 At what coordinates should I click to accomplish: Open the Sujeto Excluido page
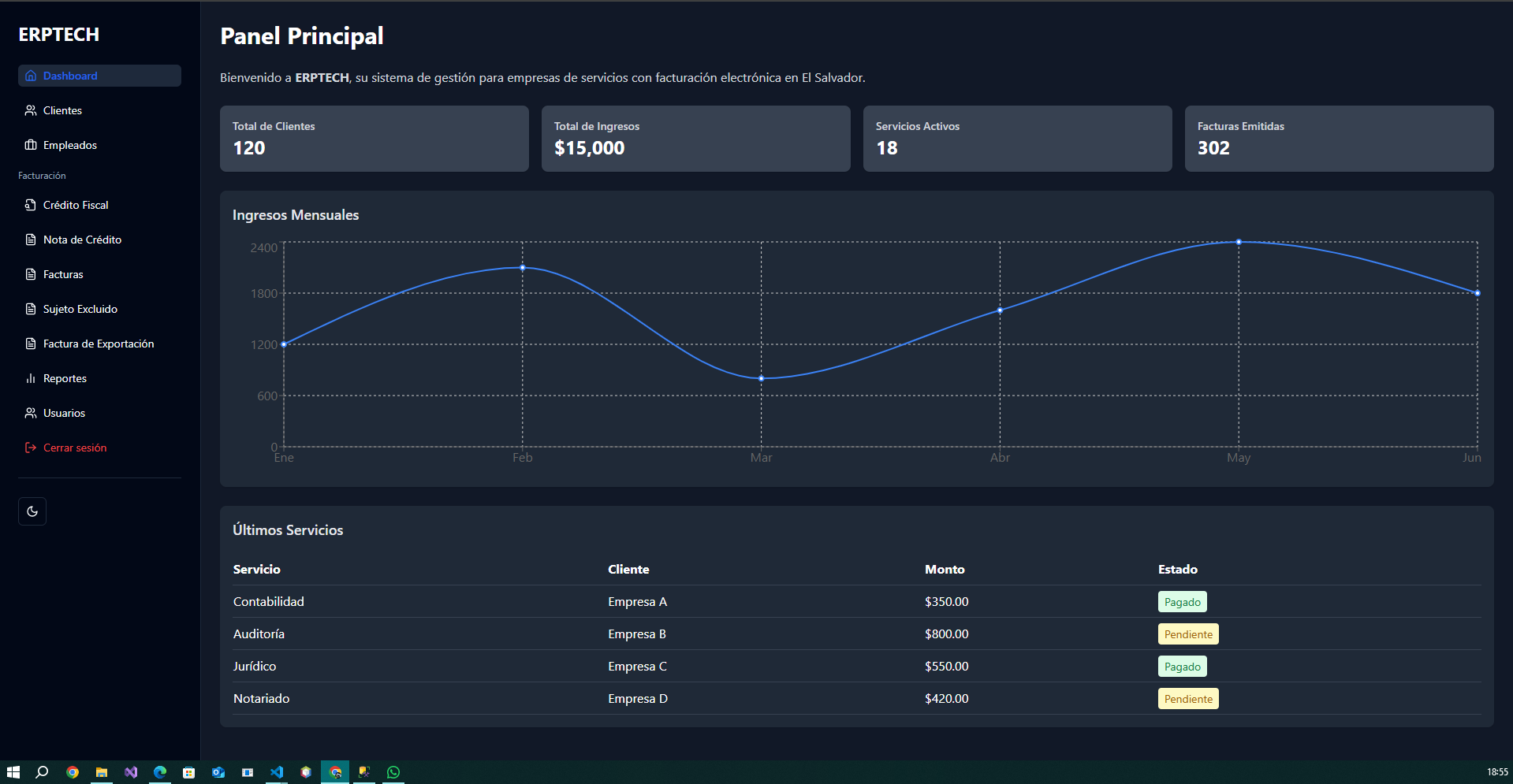[80, 309]
